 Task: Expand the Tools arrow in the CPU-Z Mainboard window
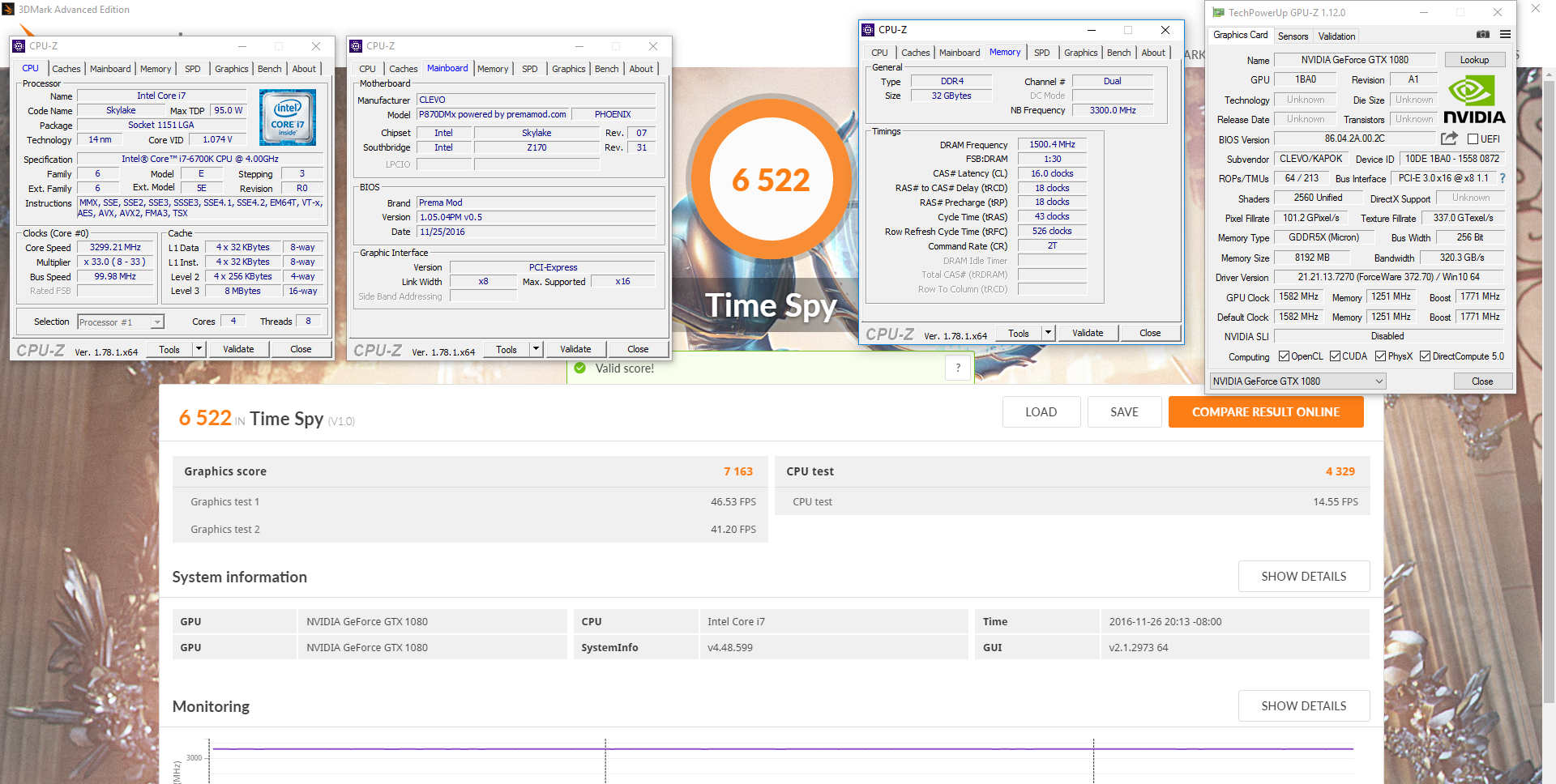click(x=536, y=349)
